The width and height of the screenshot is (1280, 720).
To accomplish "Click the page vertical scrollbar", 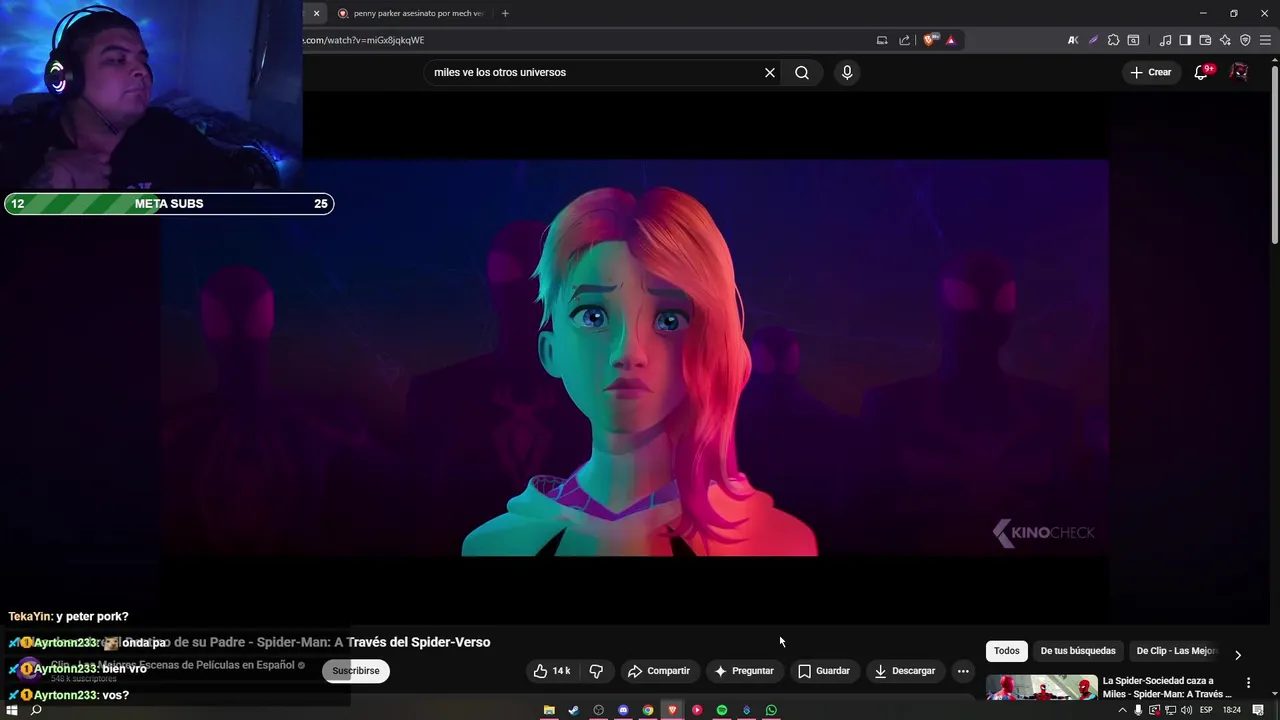I will (x=1274, y=155).
